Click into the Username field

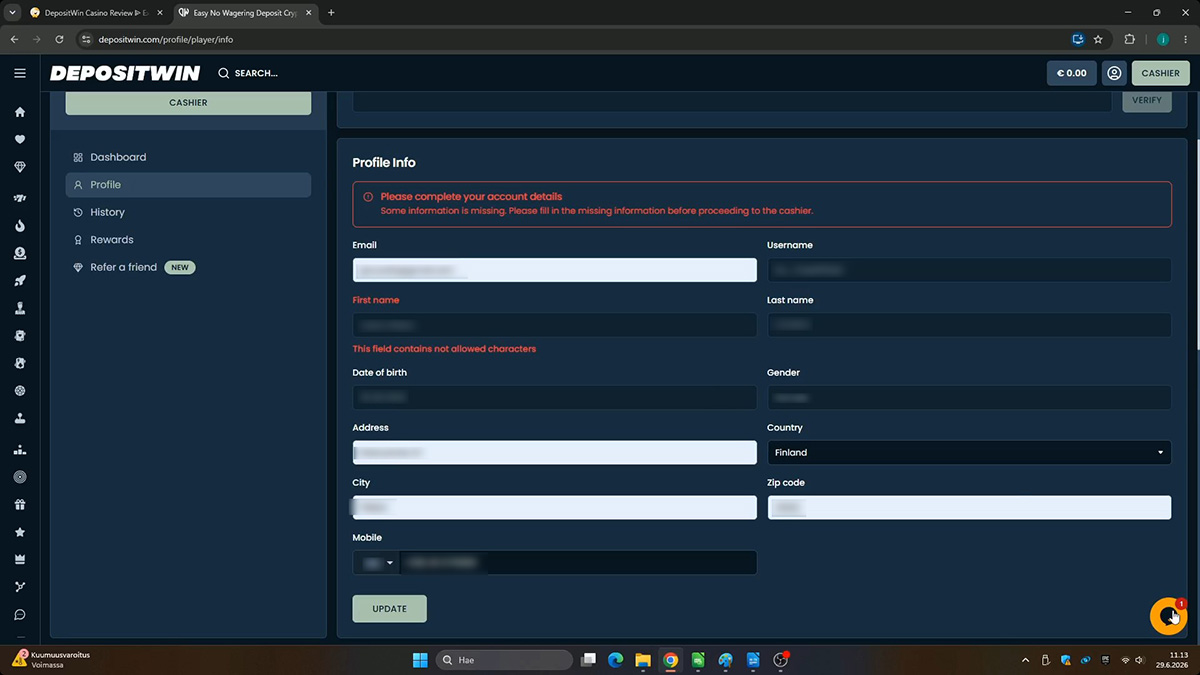point(969,270)
